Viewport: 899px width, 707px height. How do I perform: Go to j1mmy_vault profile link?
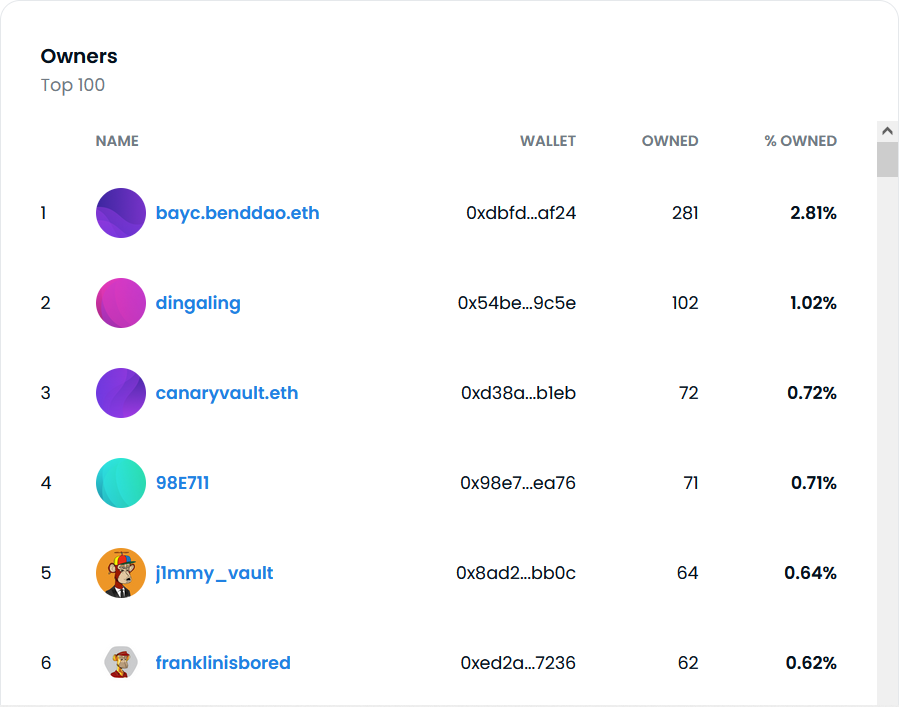[x=214, y=573]
